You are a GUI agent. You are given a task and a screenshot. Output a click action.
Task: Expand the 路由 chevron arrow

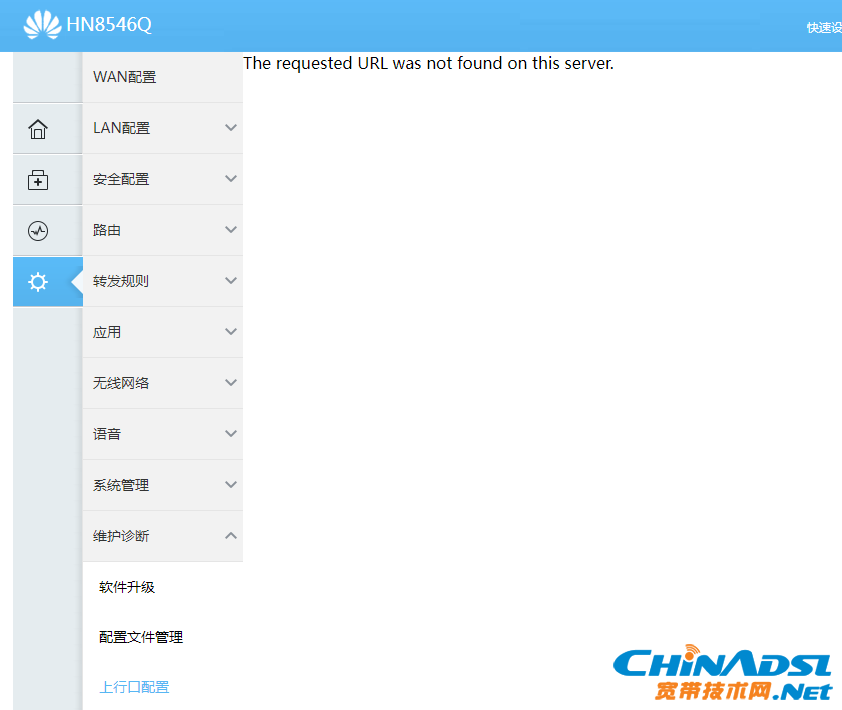pos(231,230)
